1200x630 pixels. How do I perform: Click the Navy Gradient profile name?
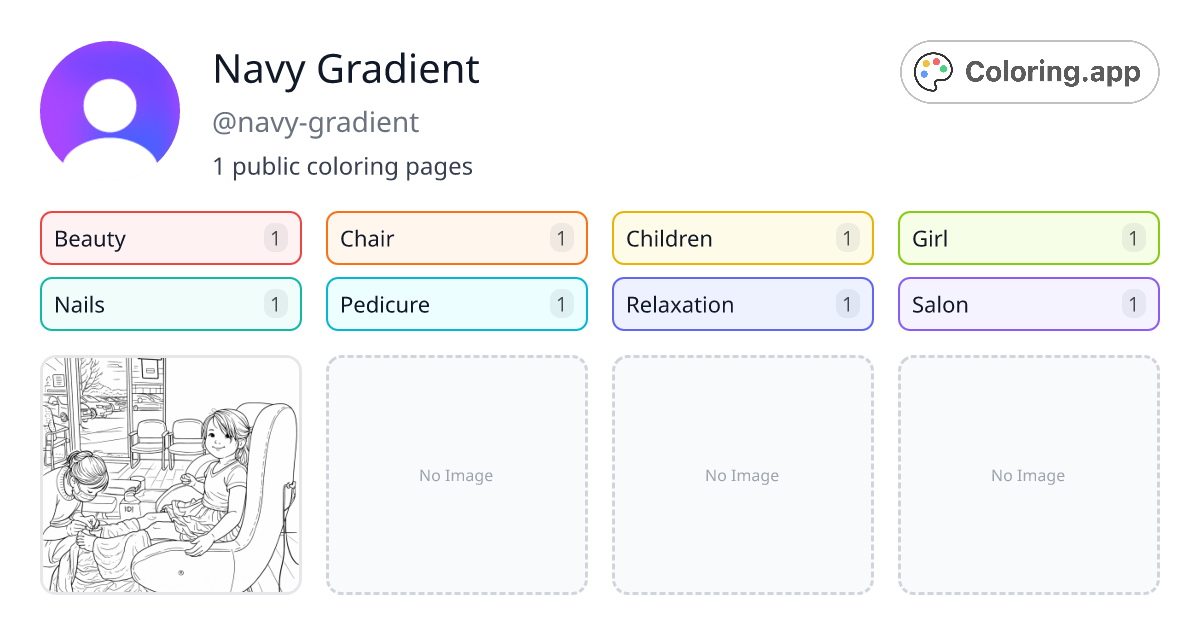(x=345, y=69)
